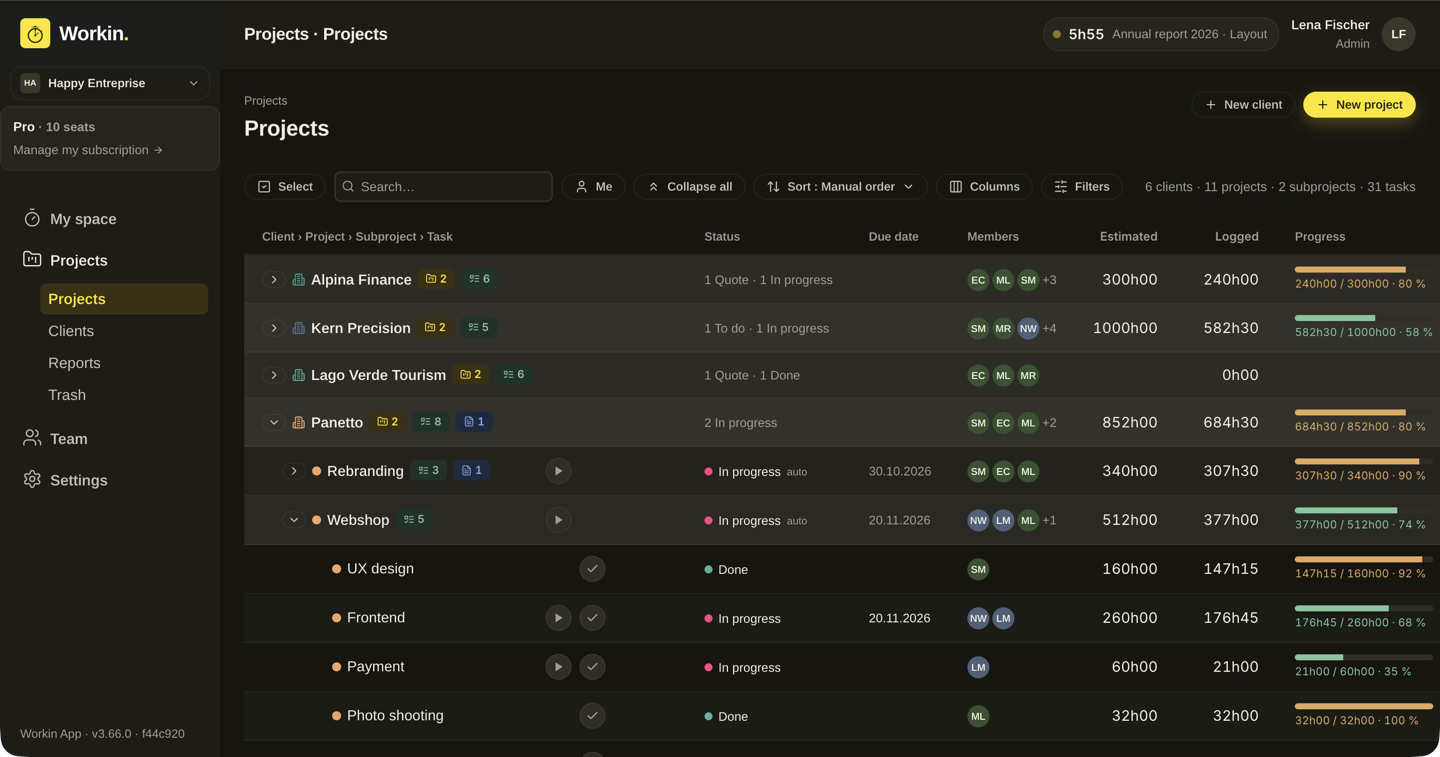Viewport: 1440px width, 757px height.
Task: Toggle the Photo shooting task checkmark
Action: tap(592, 716)
